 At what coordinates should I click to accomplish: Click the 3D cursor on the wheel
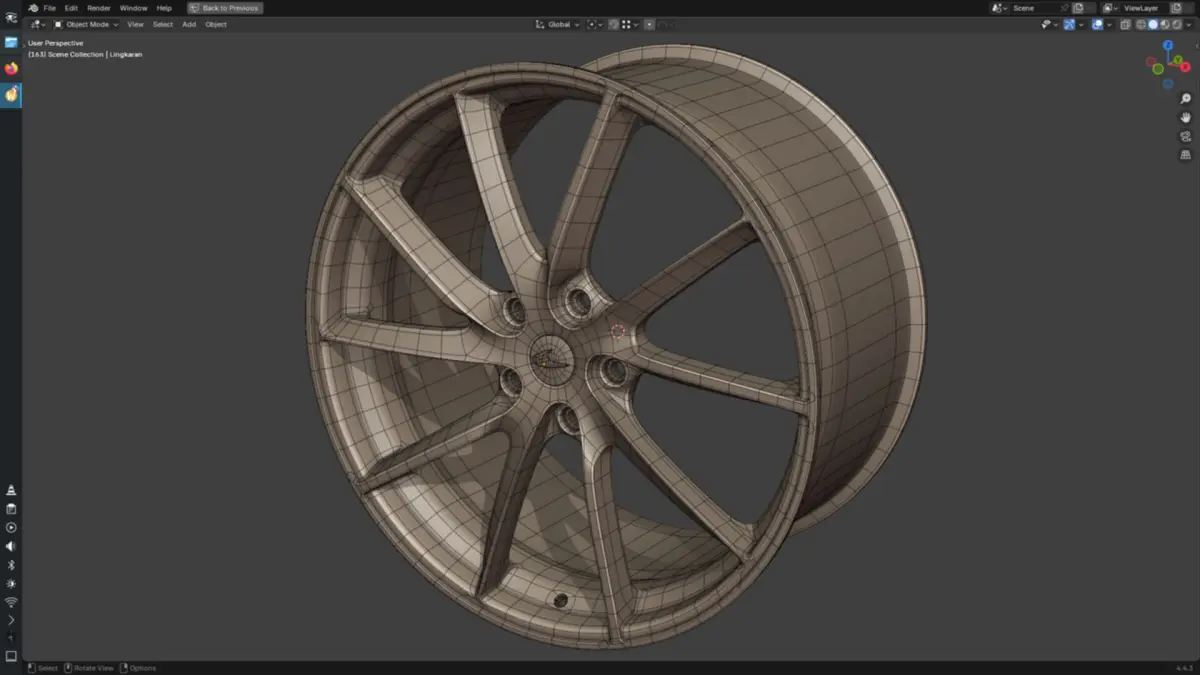click(x=617, y=331)
